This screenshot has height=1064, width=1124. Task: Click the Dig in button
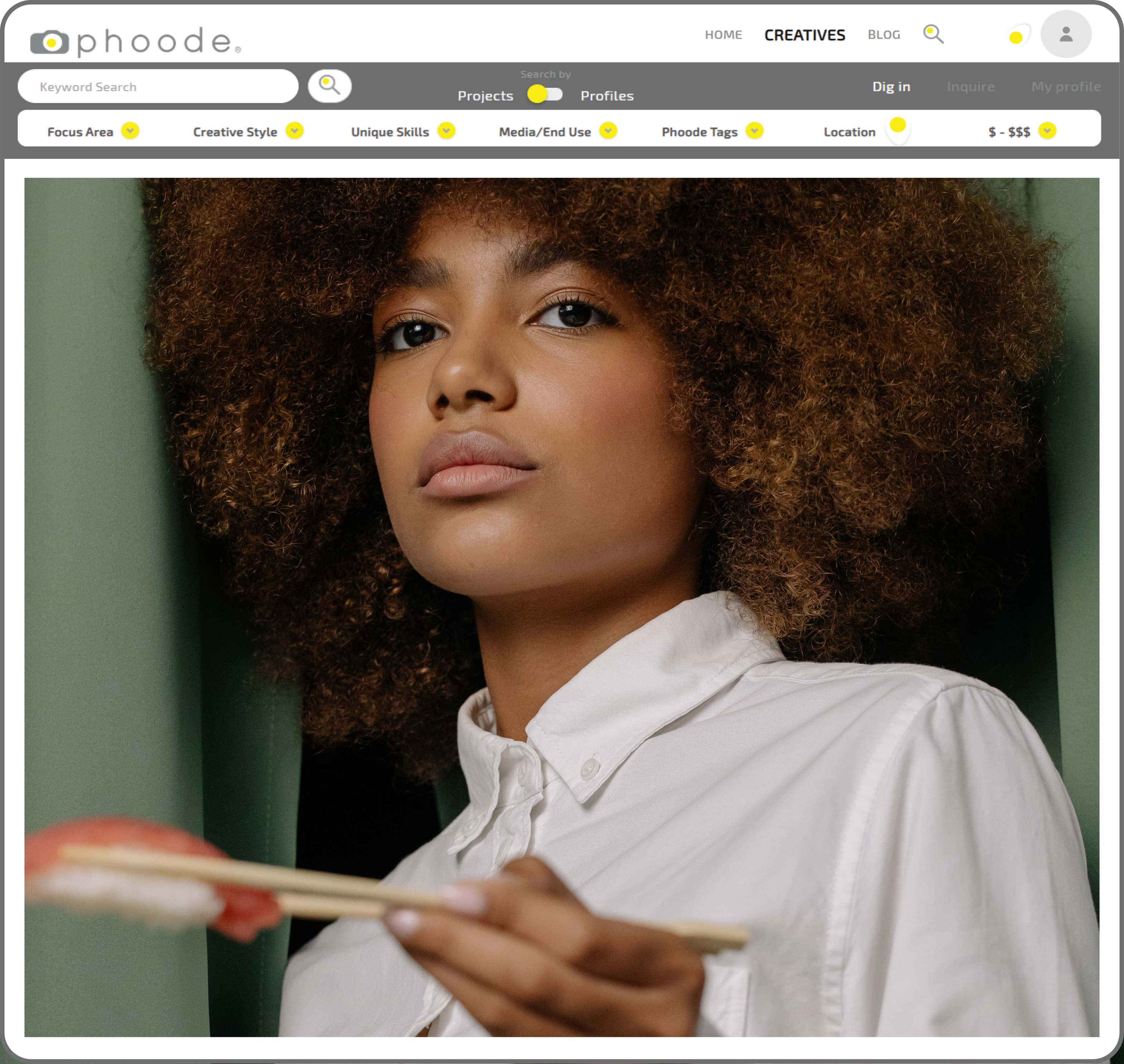coord(892,86)
